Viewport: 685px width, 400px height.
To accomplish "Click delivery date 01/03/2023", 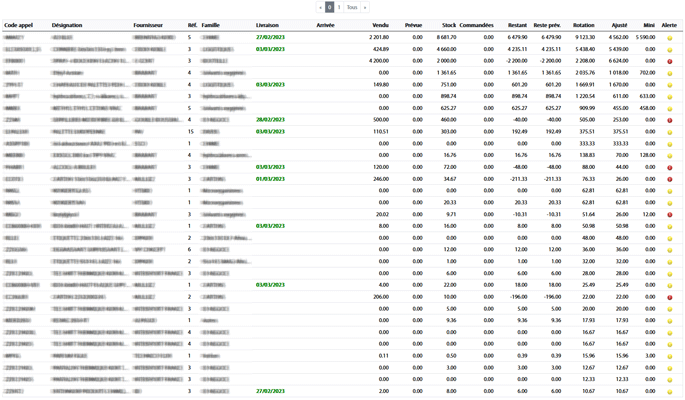I will (x=270, y=179).
